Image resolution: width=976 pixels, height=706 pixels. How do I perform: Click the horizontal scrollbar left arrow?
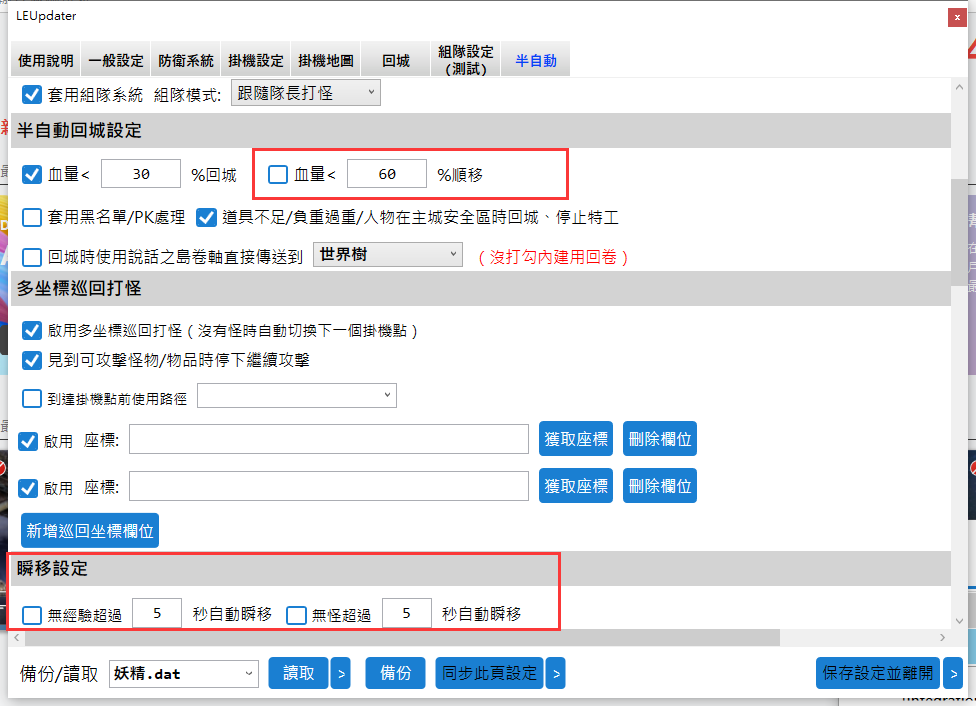coord(17,638)
